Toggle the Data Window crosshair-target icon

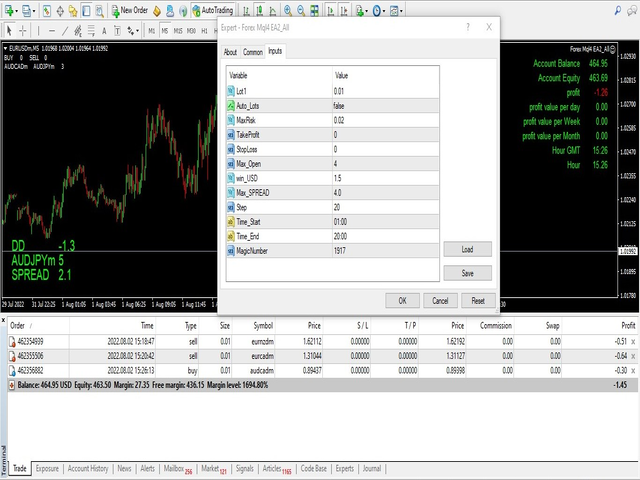click(60, 11)
